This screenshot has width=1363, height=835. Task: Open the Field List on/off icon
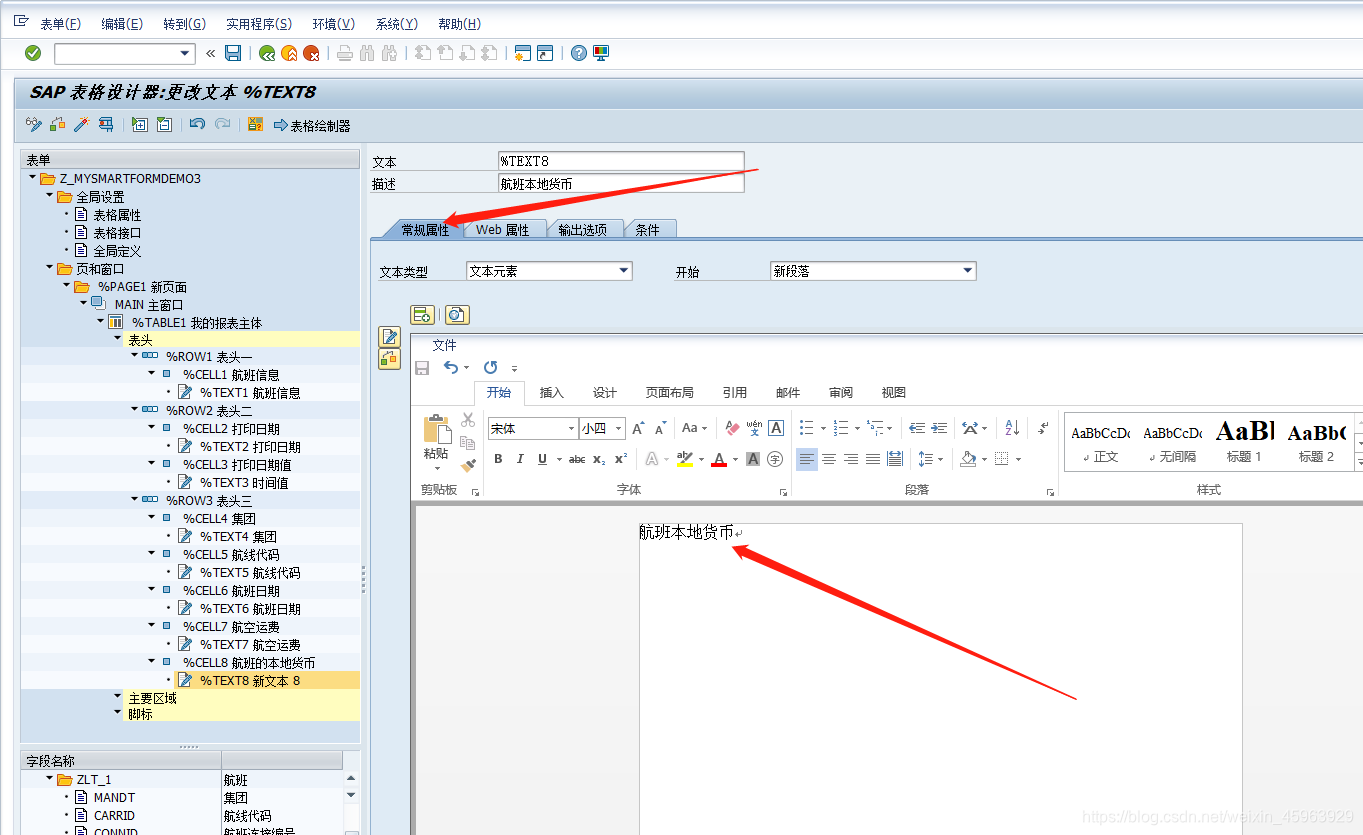coord(255,125)
